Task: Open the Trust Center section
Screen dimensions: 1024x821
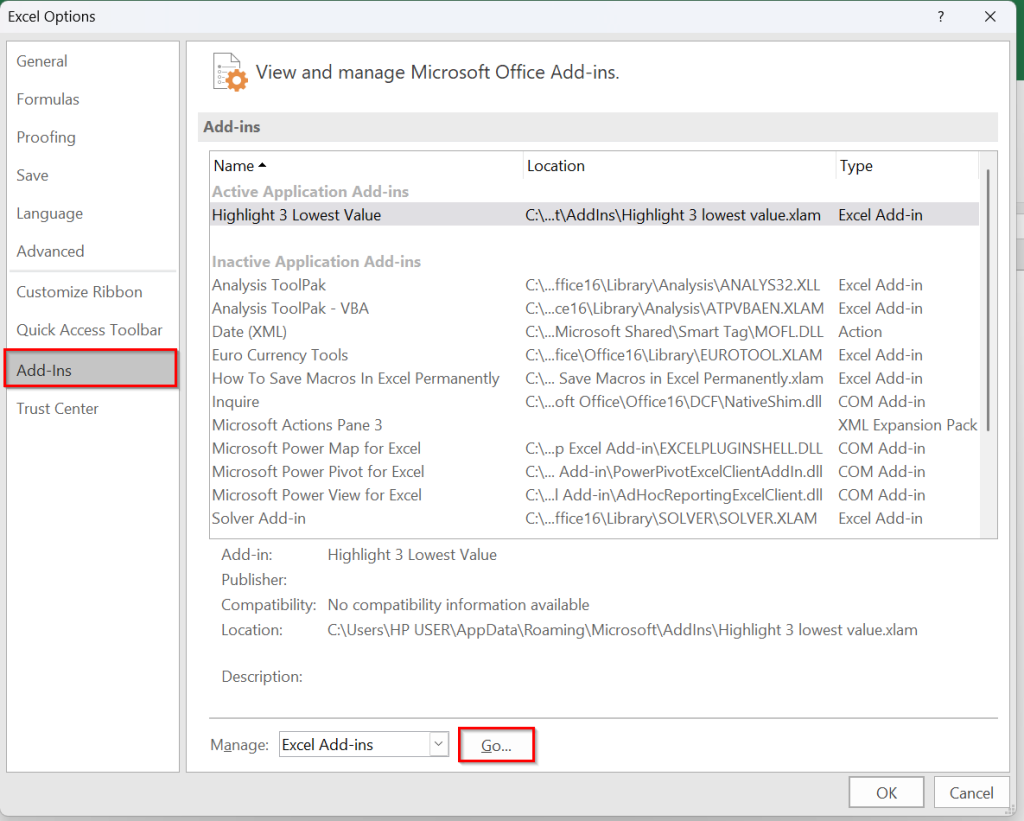Action: pos(57,408)
